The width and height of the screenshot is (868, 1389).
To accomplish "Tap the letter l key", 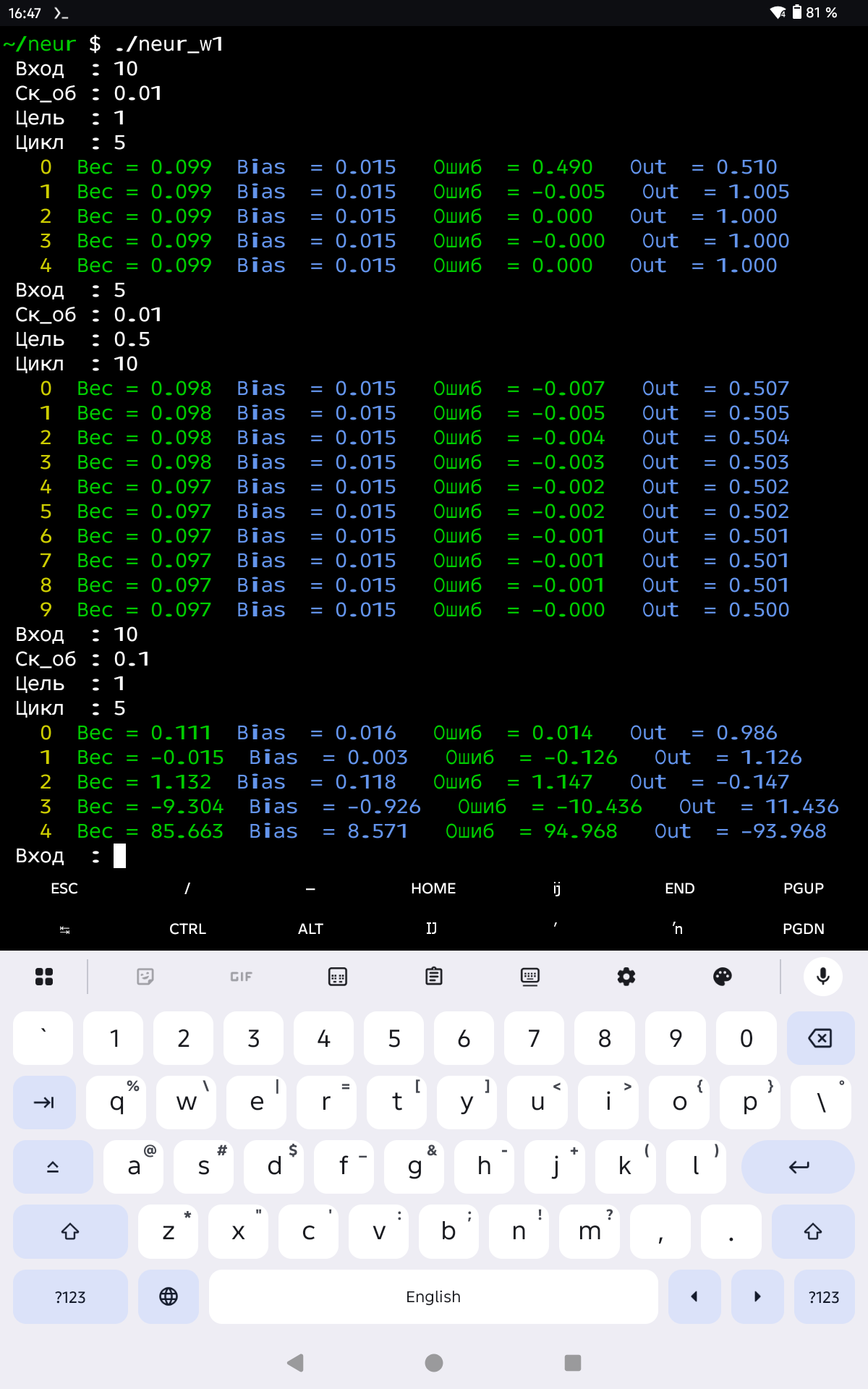I will (x=695, y=1167).
